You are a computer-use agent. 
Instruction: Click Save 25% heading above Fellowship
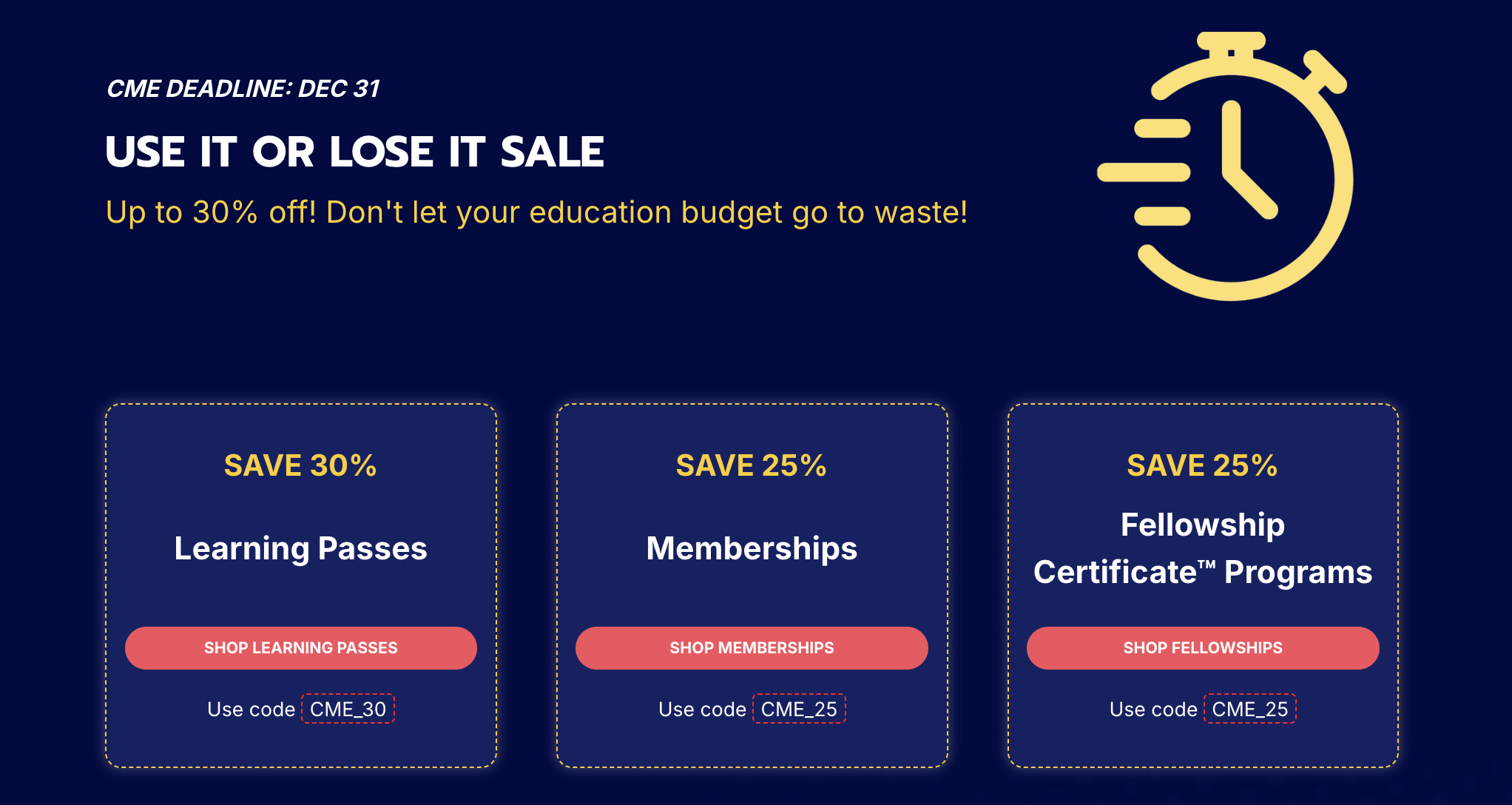1203,465
